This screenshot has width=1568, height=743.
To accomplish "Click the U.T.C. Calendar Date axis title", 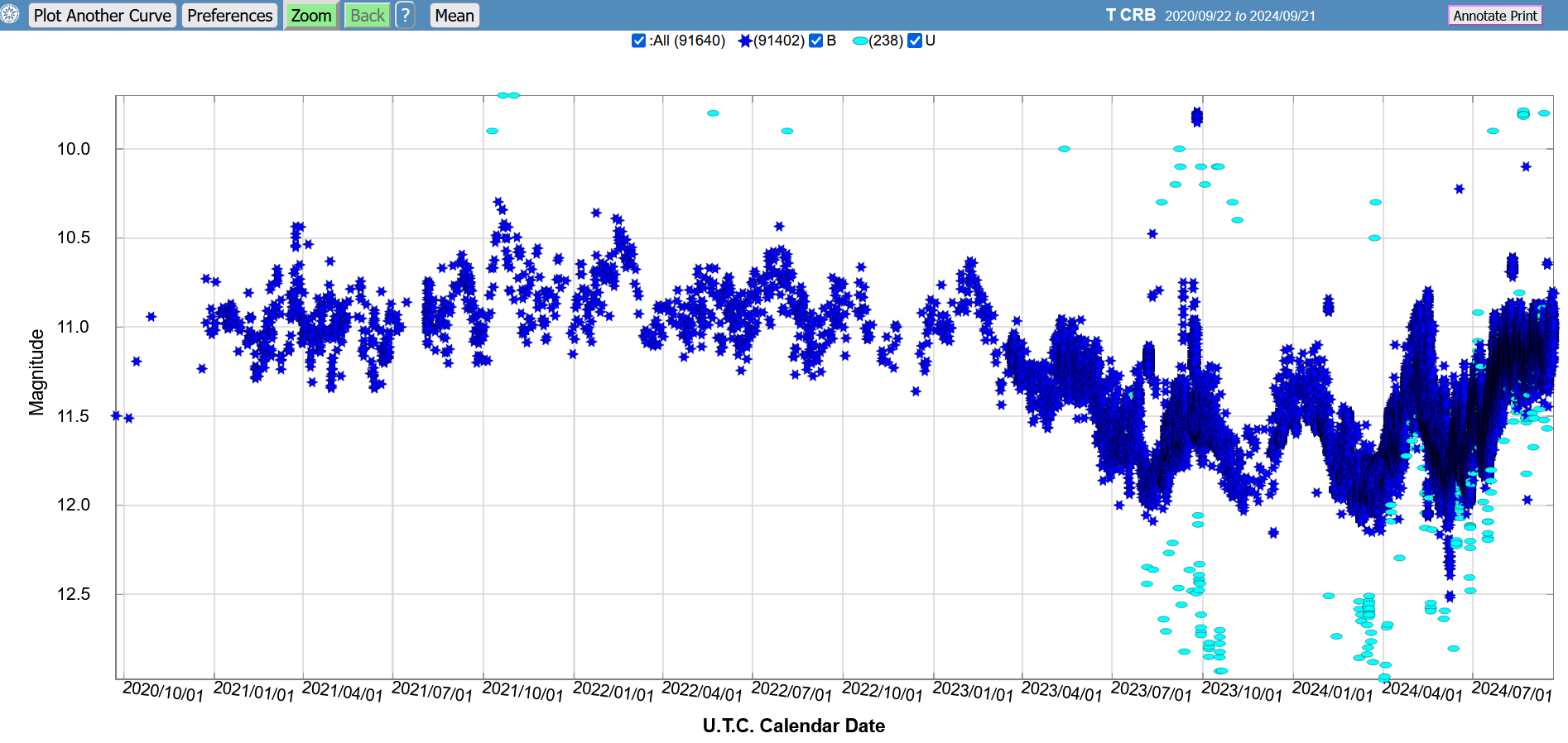I will [x=794, y=726].
